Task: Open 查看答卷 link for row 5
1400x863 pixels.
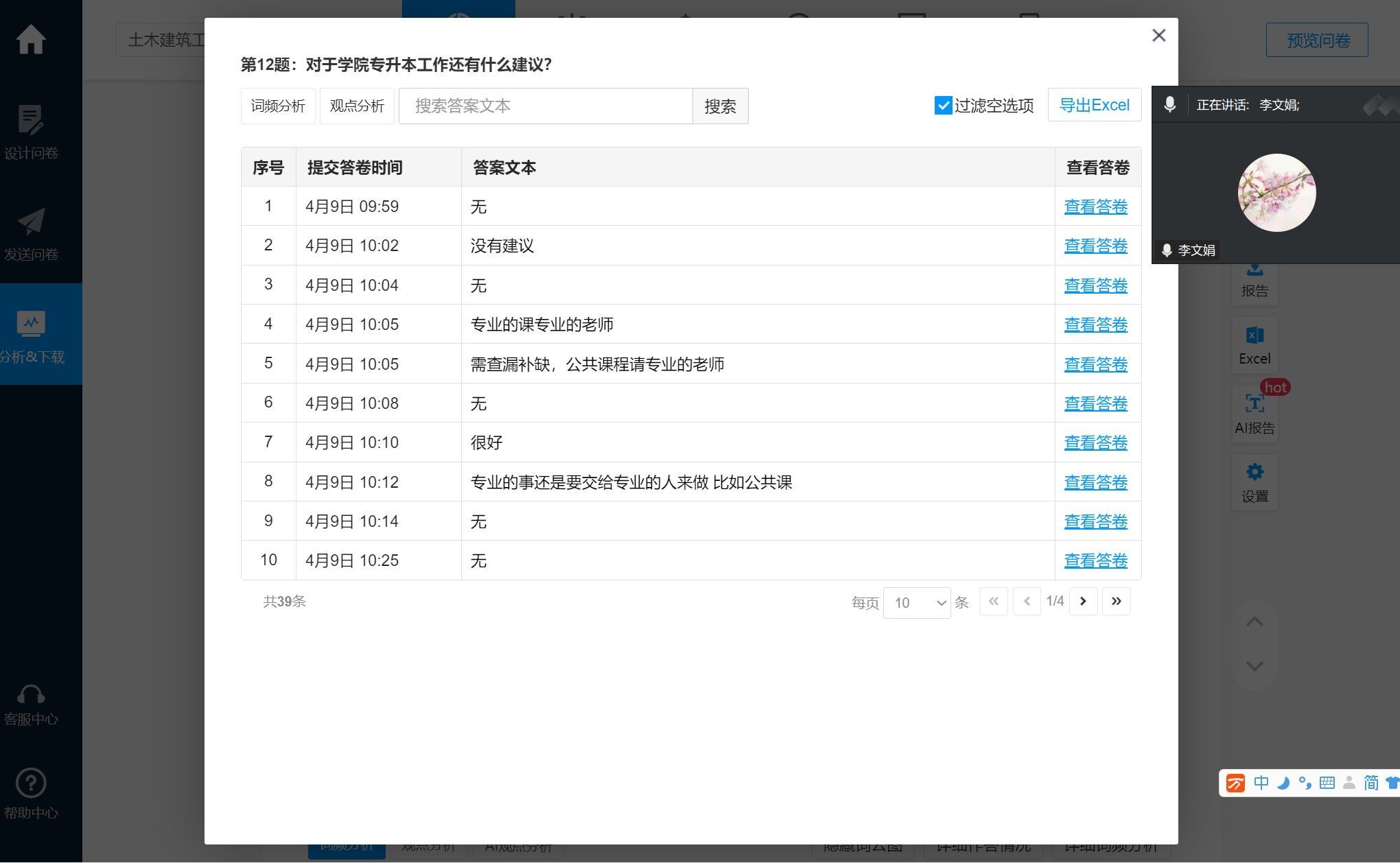Action: pyautogui.click(x=1095, y=364)
